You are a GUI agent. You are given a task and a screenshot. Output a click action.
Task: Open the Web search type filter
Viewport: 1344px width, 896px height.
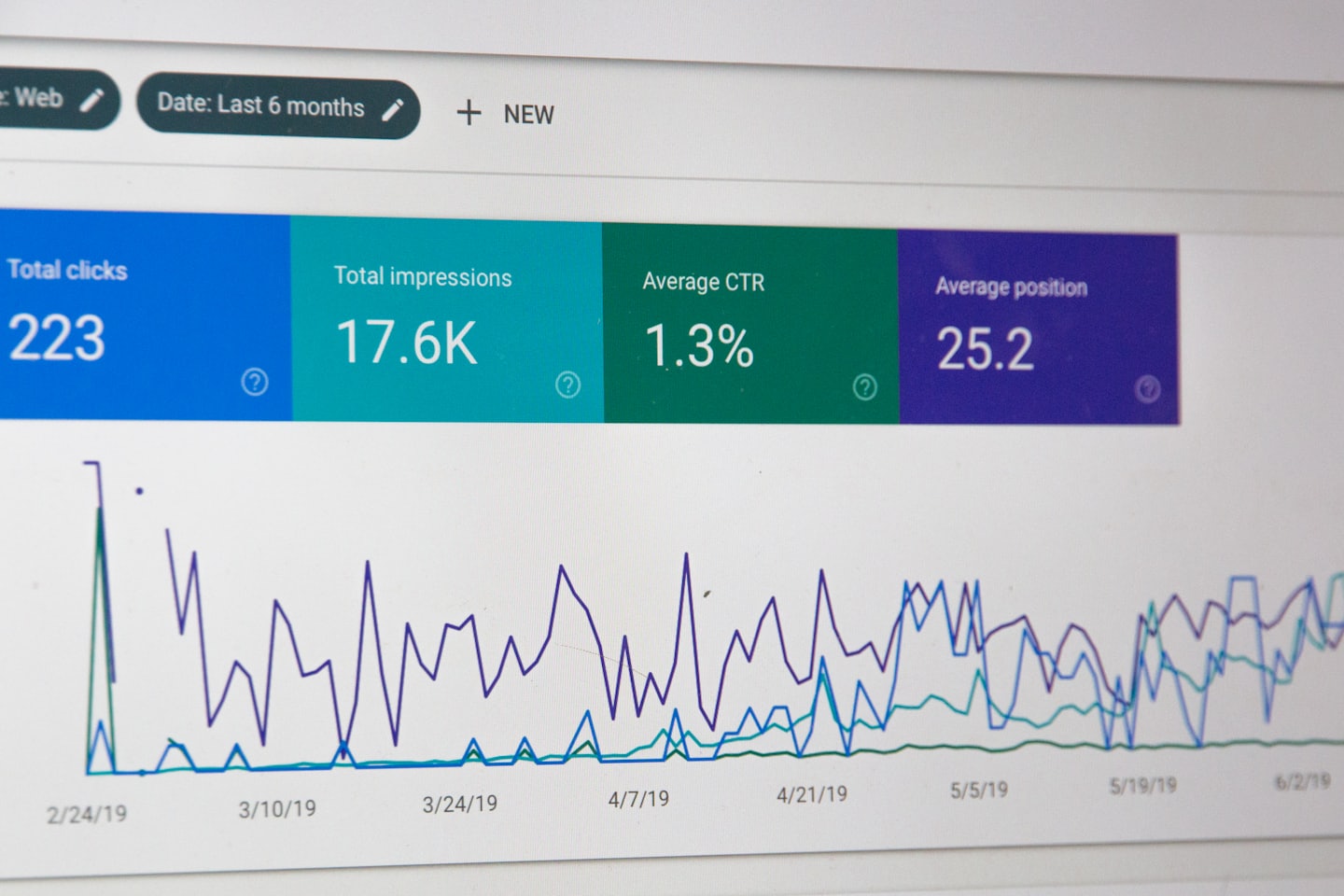[39, 98]
